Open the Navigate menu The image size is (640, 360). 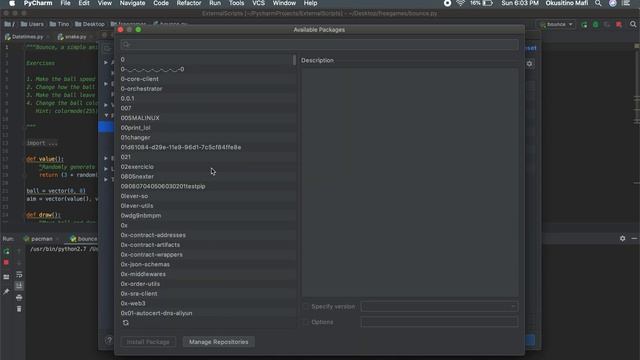click(132, 3)
